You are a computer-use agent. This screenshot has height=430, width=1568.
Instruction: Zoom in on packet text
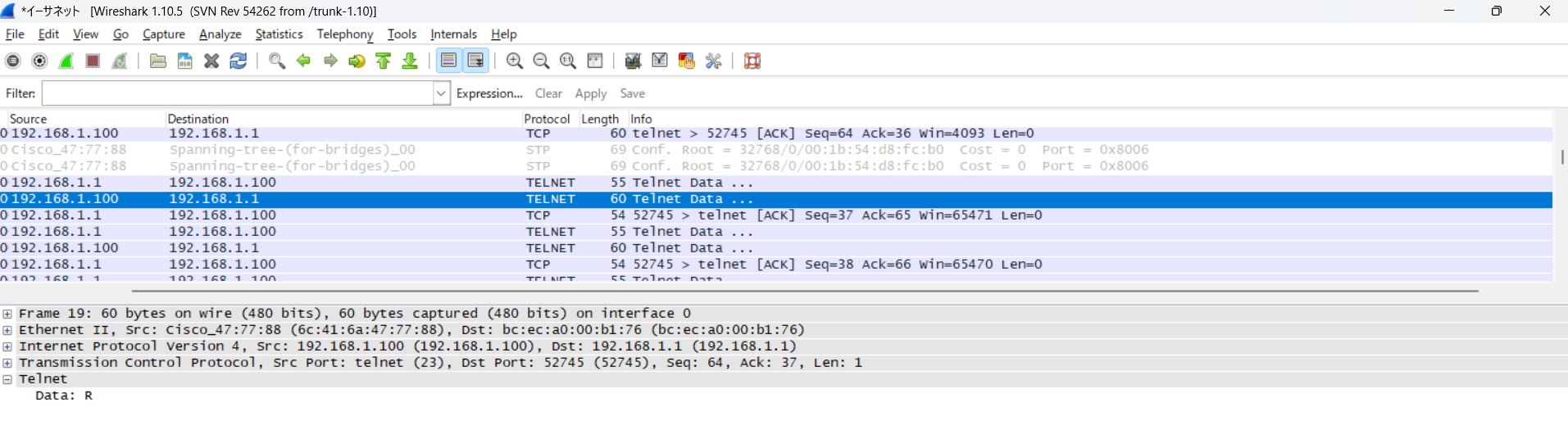click(x=515, y=61)
